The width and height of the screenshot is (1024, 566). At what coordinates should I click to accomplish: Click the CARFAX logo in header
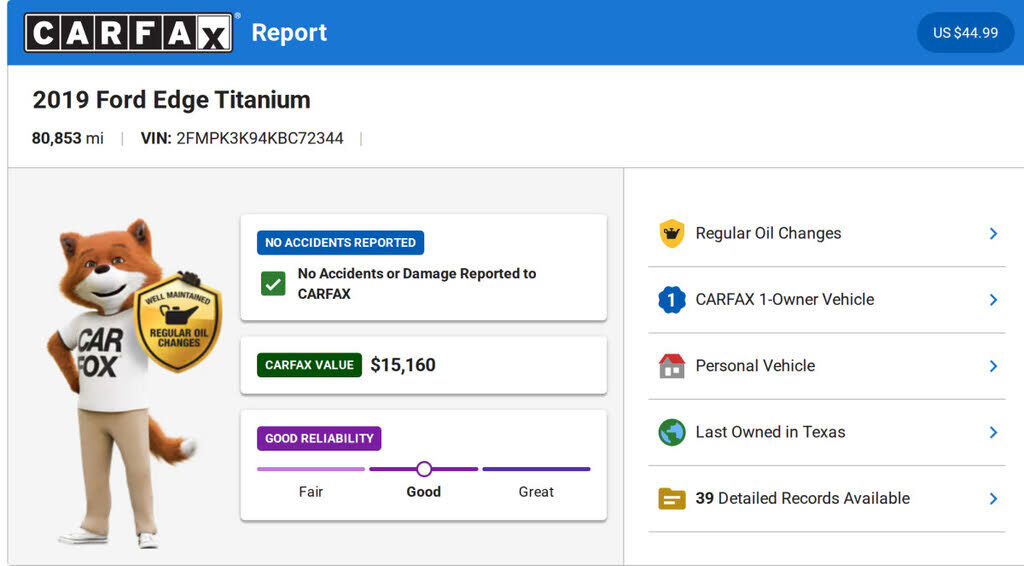tap(128, 33)
